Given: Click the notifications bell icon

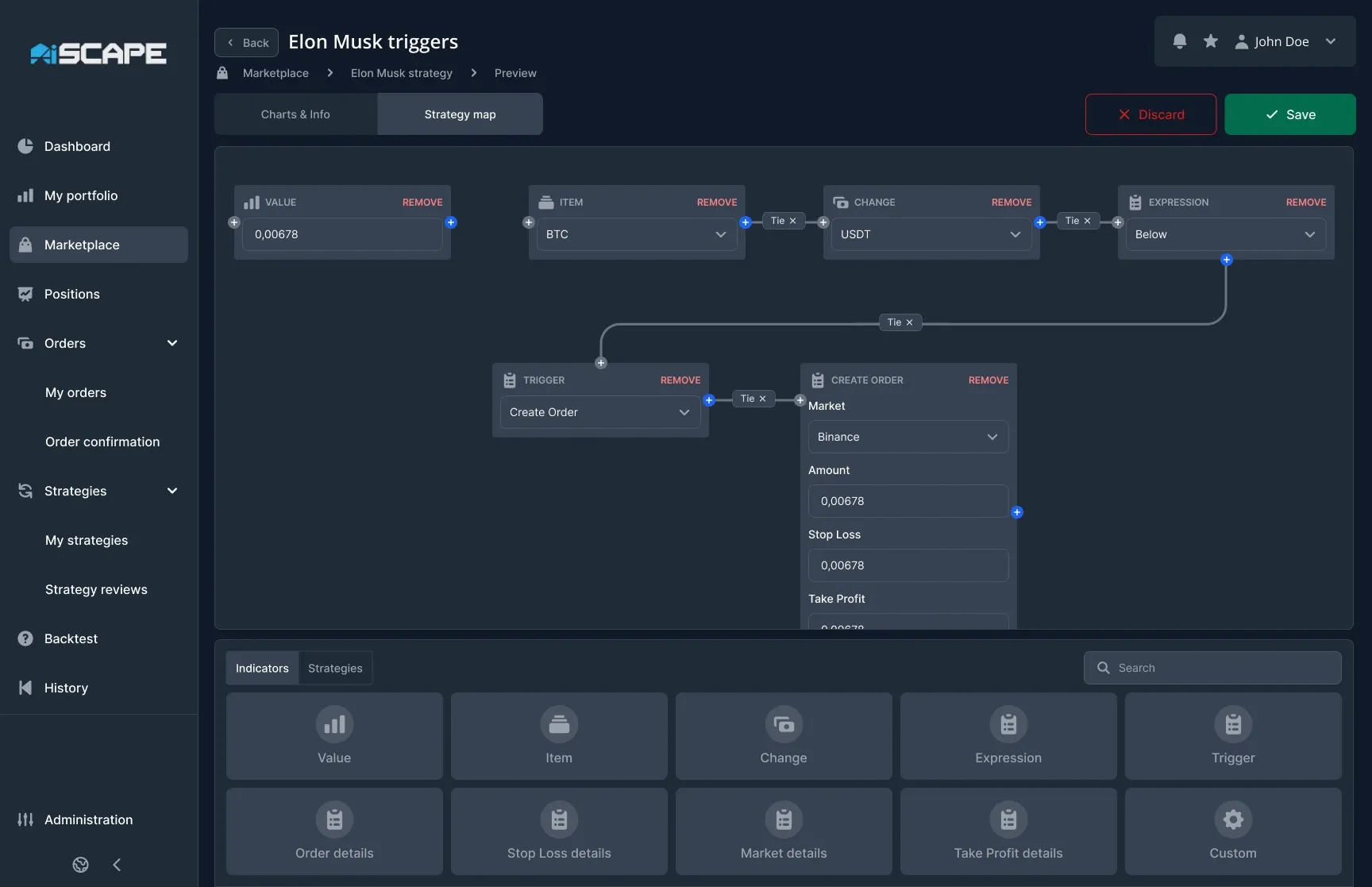Looking at the screenshot, I should coord(1180,41).
